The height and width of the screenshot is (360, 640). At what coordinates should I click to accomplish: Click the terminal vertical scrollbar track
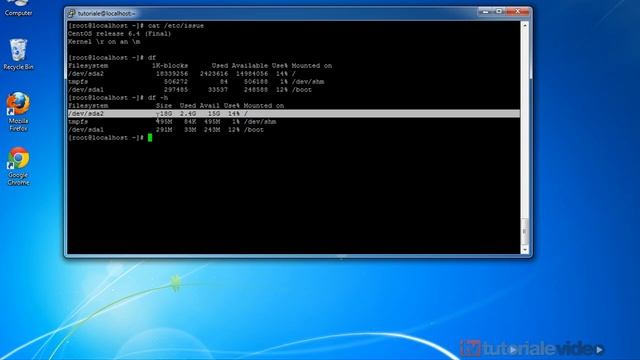525,137
